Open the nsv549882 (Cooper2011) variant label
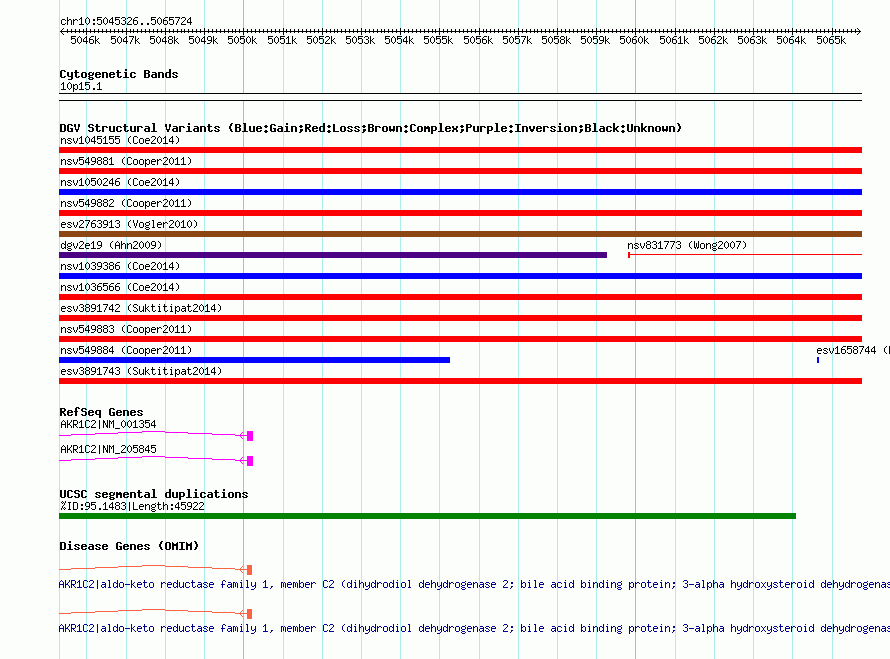890x659 pixels. pos(126,203)
